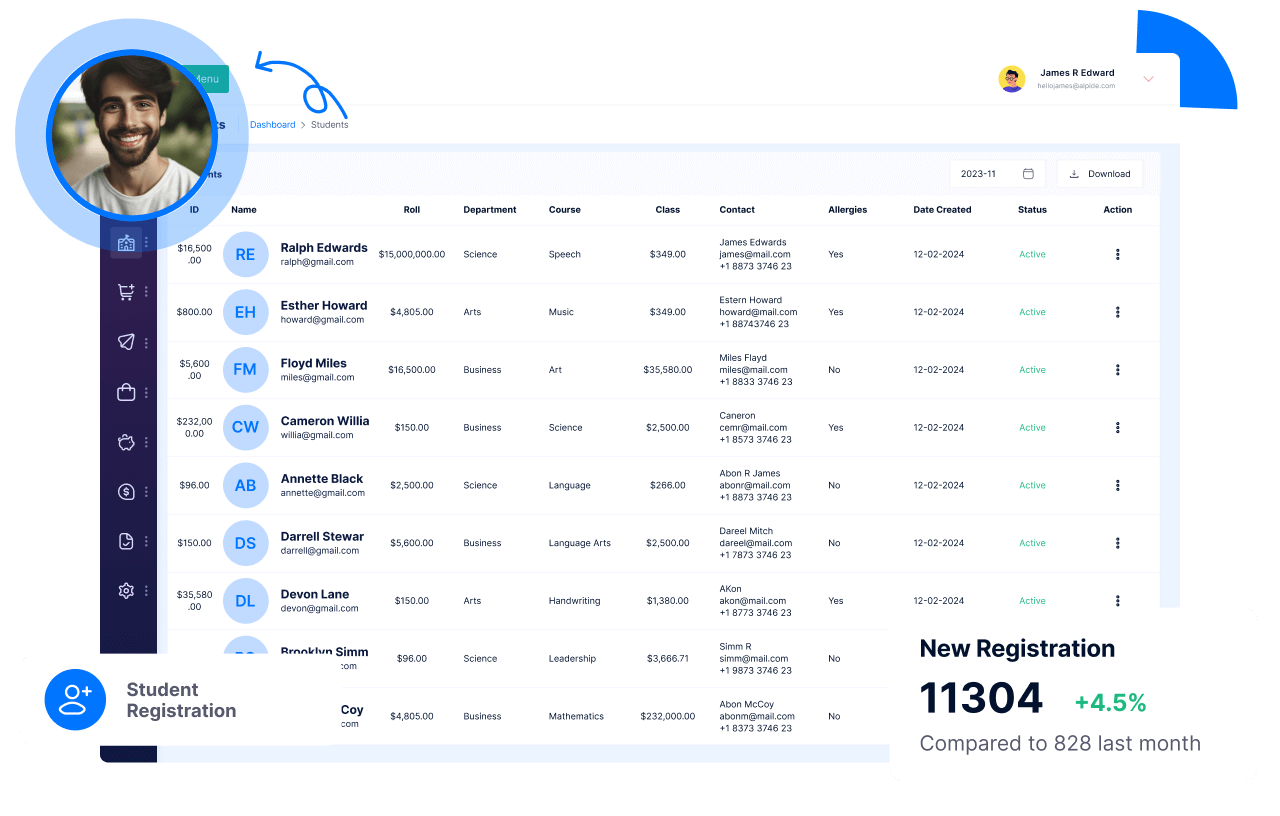Open the shopping bag sidebar icon
Screen dimensions: 1280x816
click(x=126, y=392)
